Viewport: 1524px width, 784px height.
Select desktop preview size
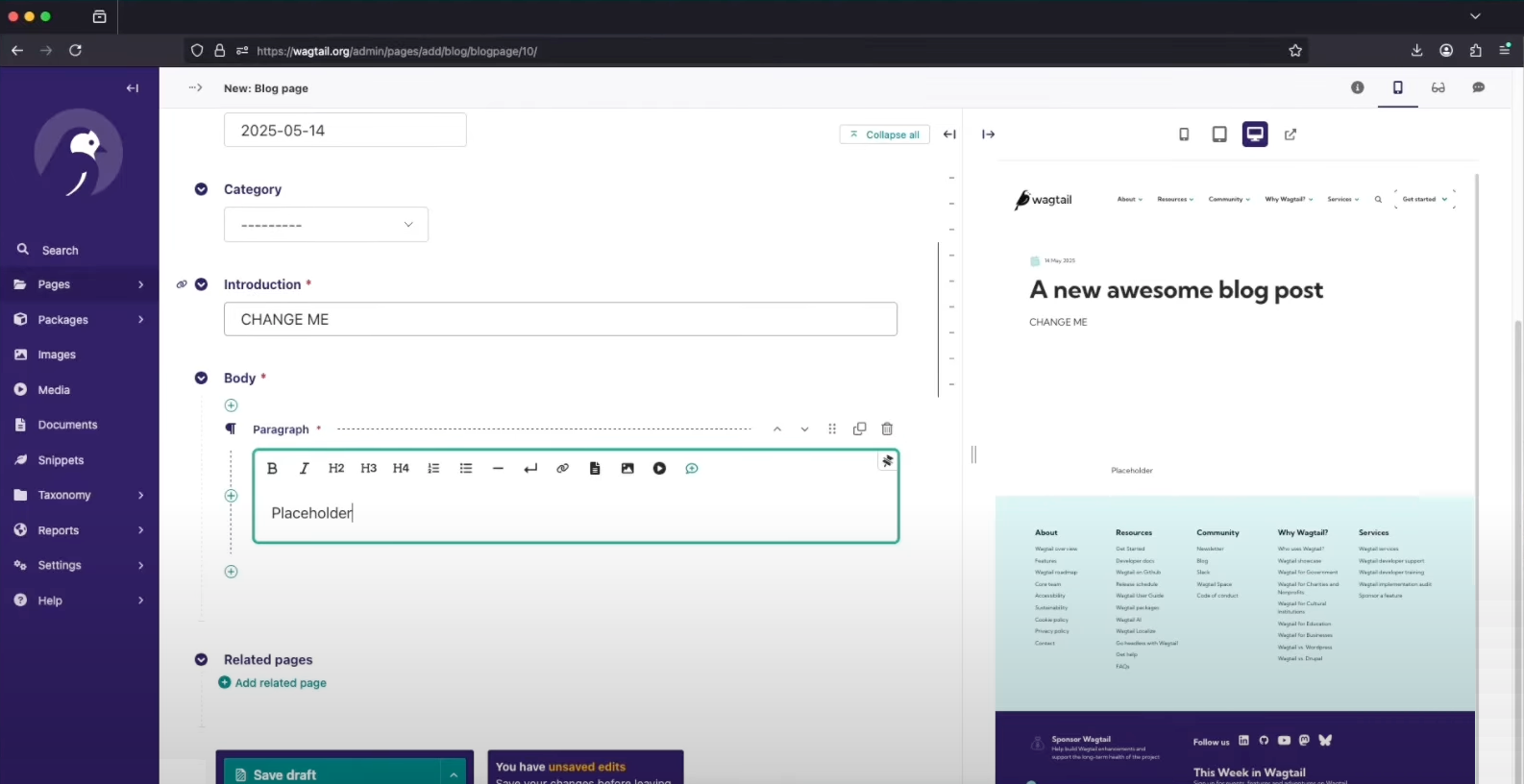click(x=1255, y=135)
